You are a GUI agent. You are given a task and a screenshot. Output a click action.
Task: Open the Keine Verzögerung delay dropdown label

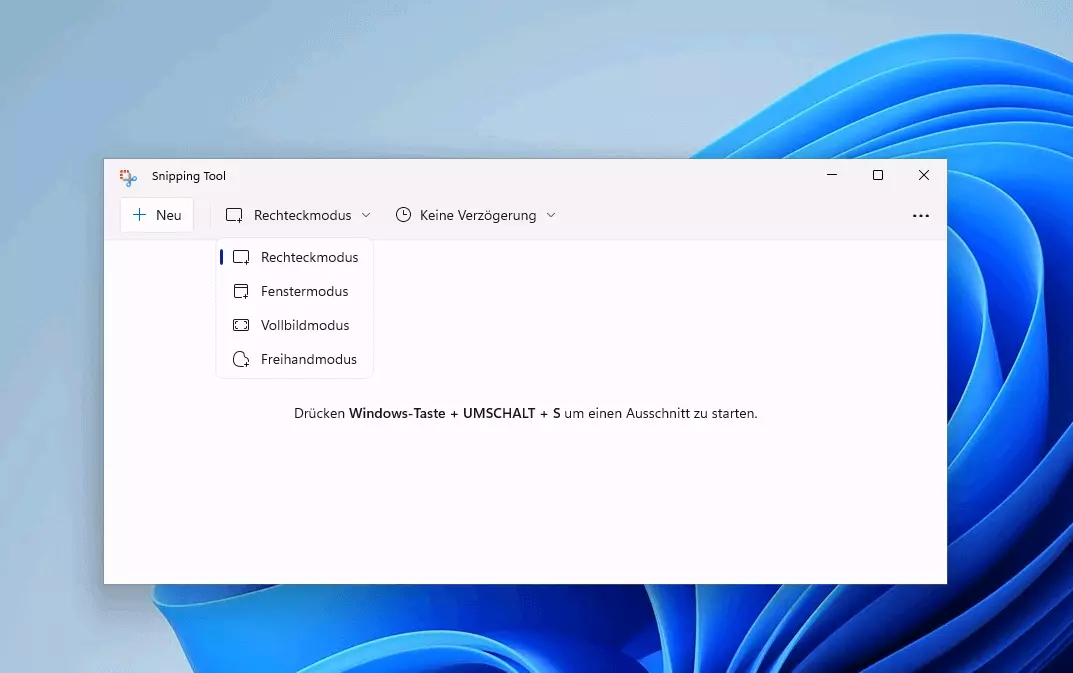click(478, 215)
